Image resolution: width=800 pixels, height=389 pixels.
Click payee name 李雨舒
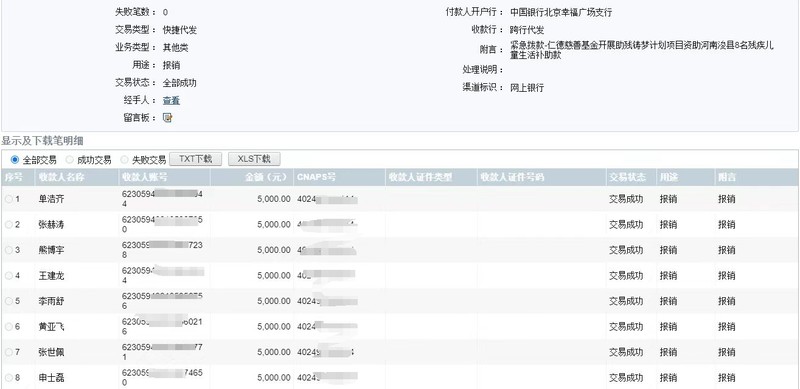pos(51,301)
